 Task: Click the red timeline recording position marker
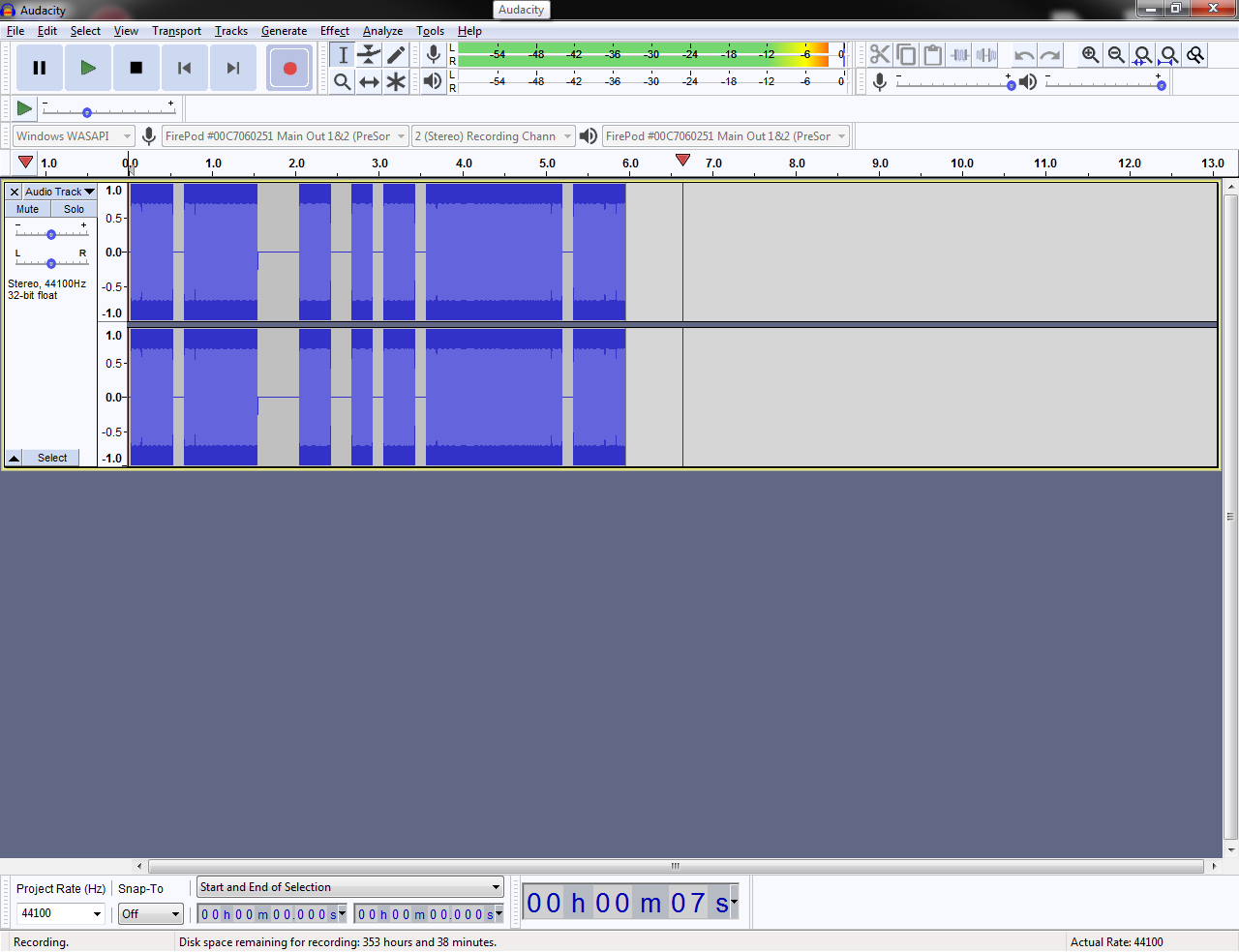coord(682,160)
